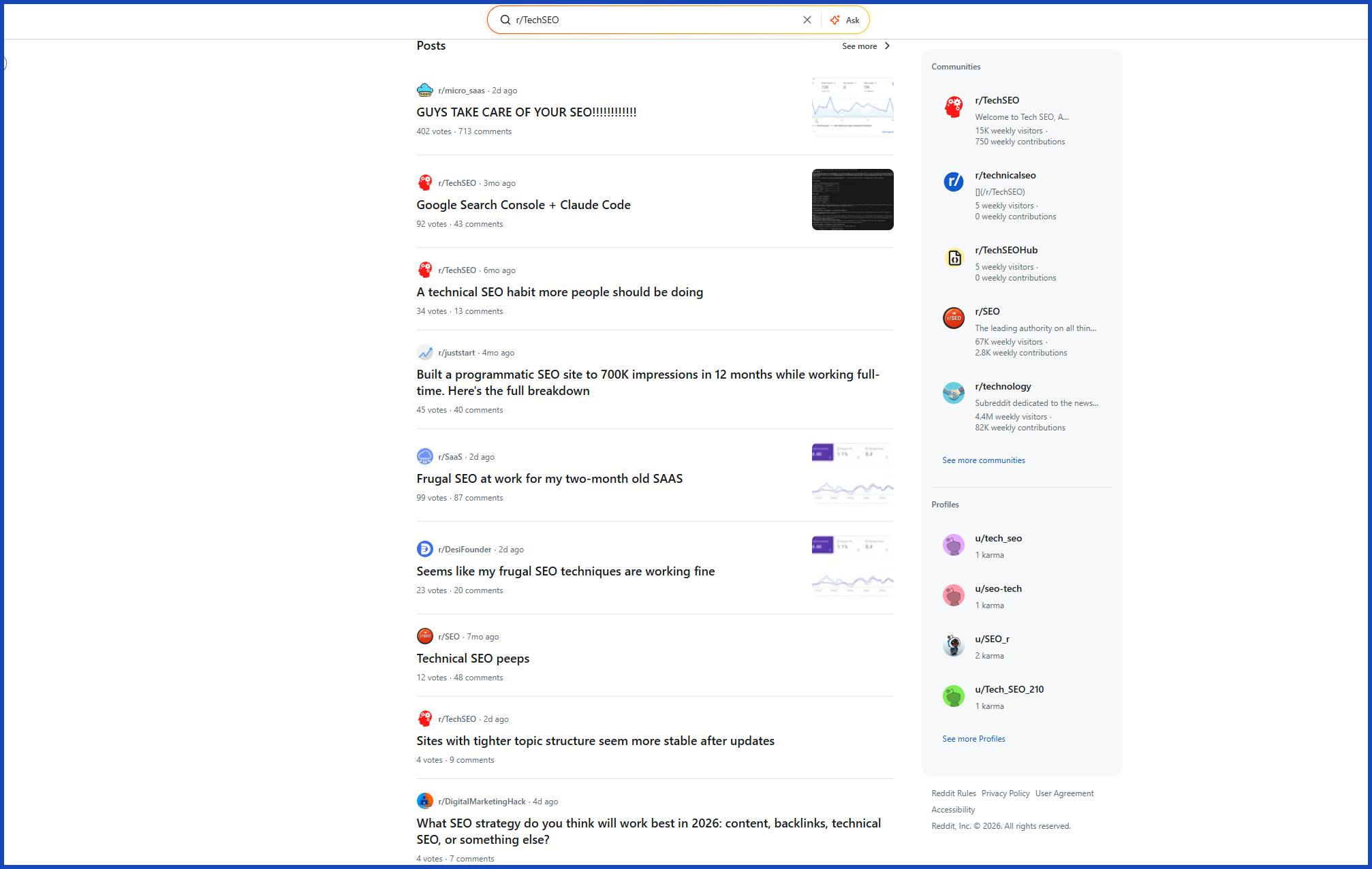Open r/micro_saas community avatar icon

pos(425,90)
